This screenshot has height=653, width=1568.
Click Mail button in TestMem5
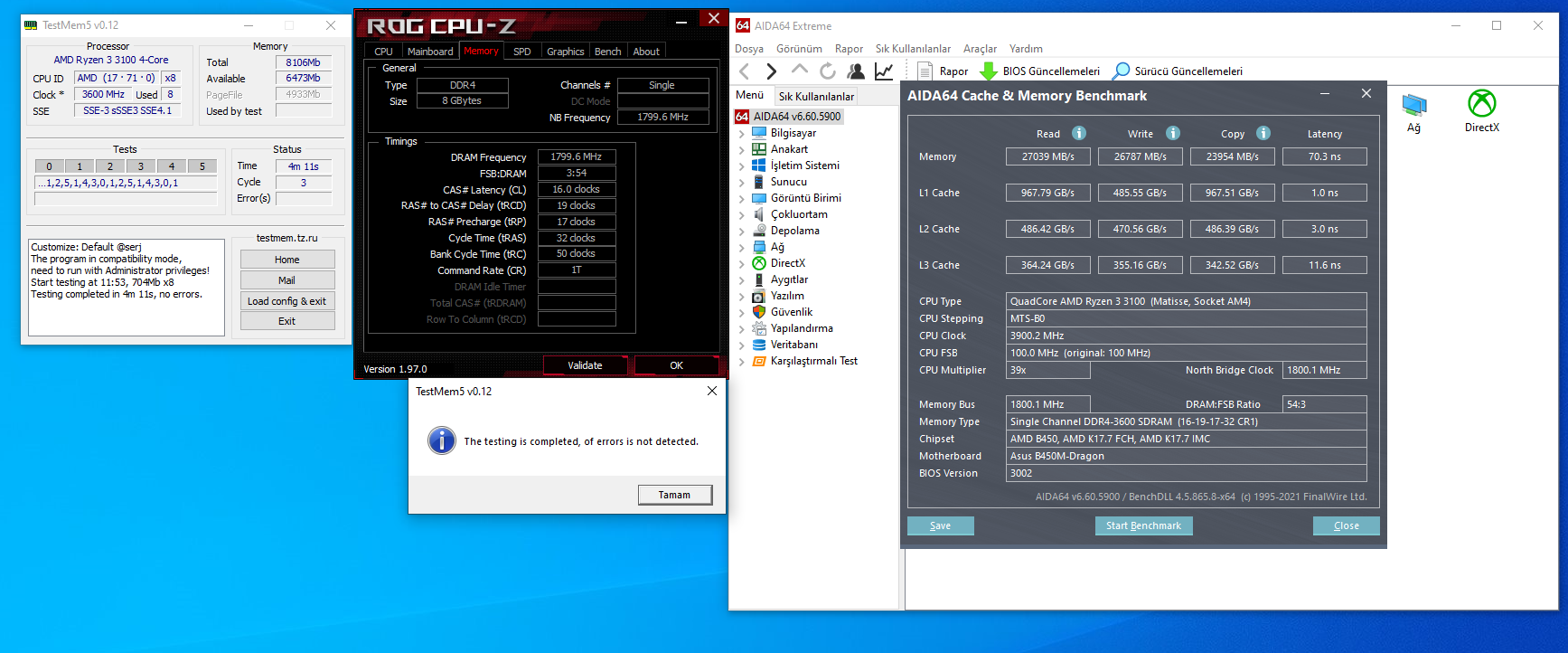287,280
